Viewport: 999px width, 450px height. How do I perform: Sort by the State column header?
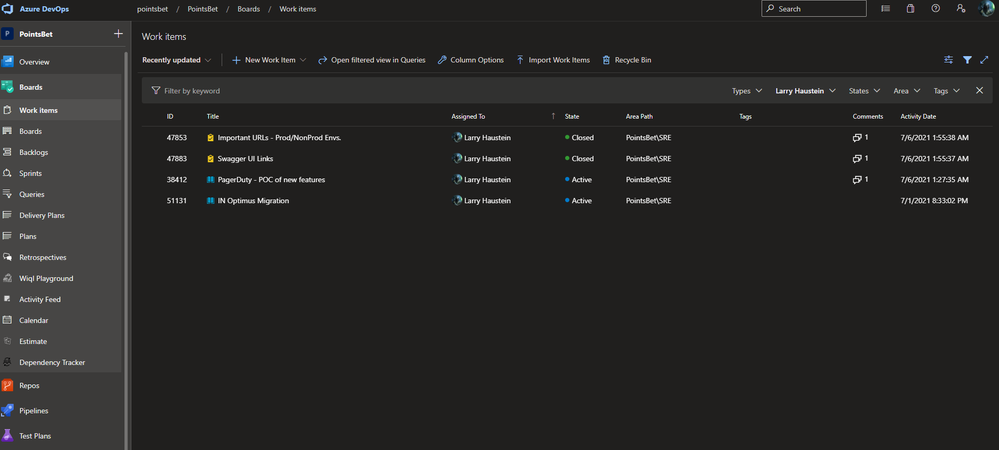click(x=572, y=117)
